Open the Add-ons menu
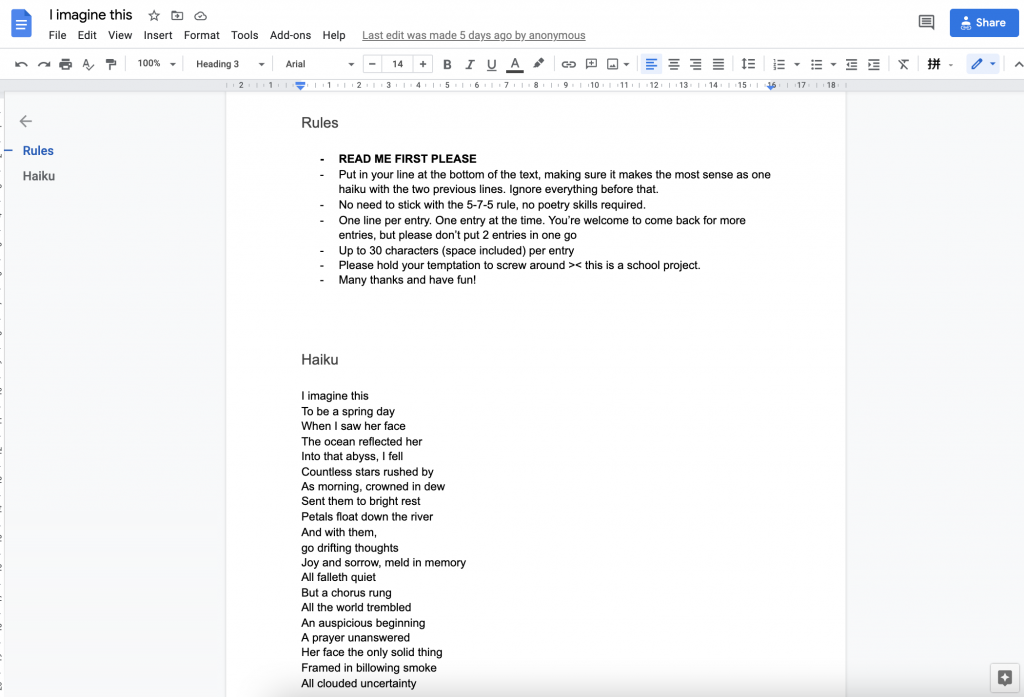Viewport: 1024px width, 697px height. point(291,35)
